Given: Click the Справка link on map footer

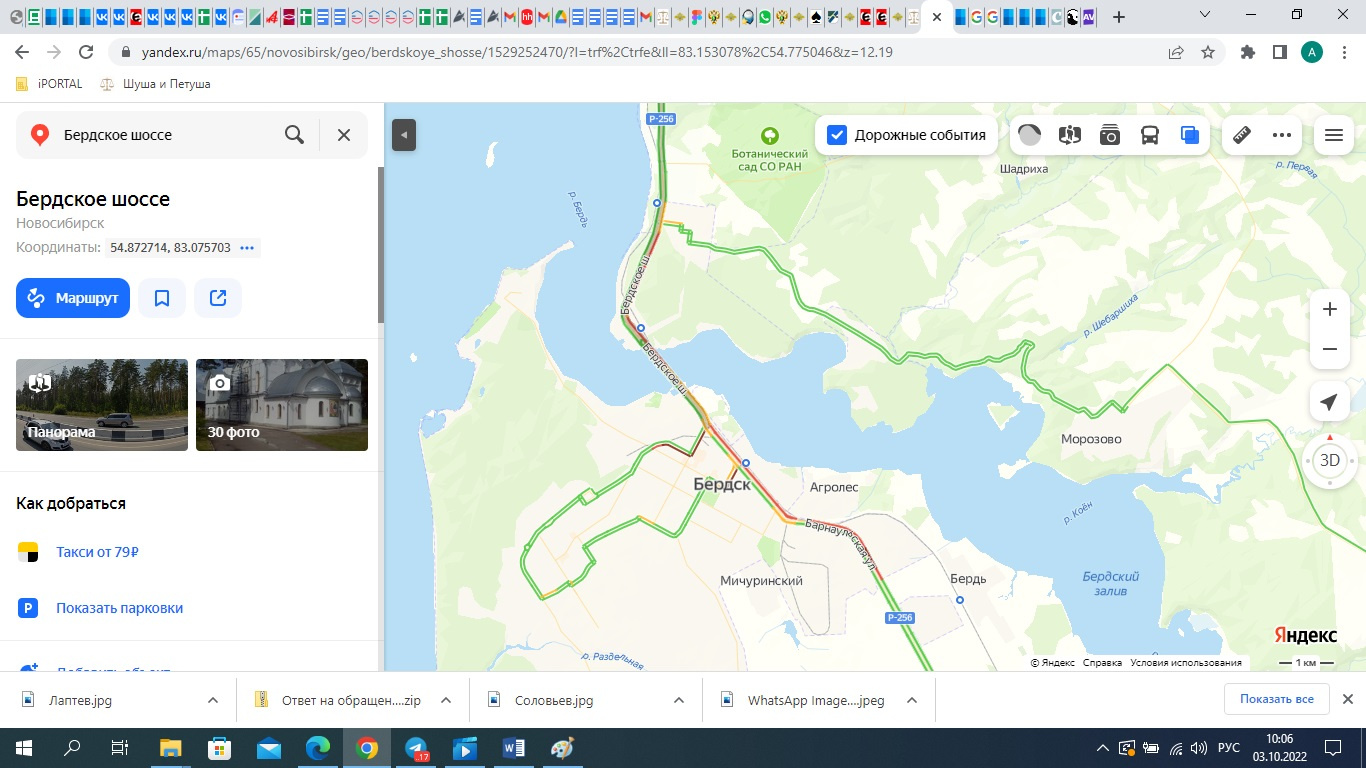Looking at the screenshot, I should pyautogui.click(x=1102, y=663).
